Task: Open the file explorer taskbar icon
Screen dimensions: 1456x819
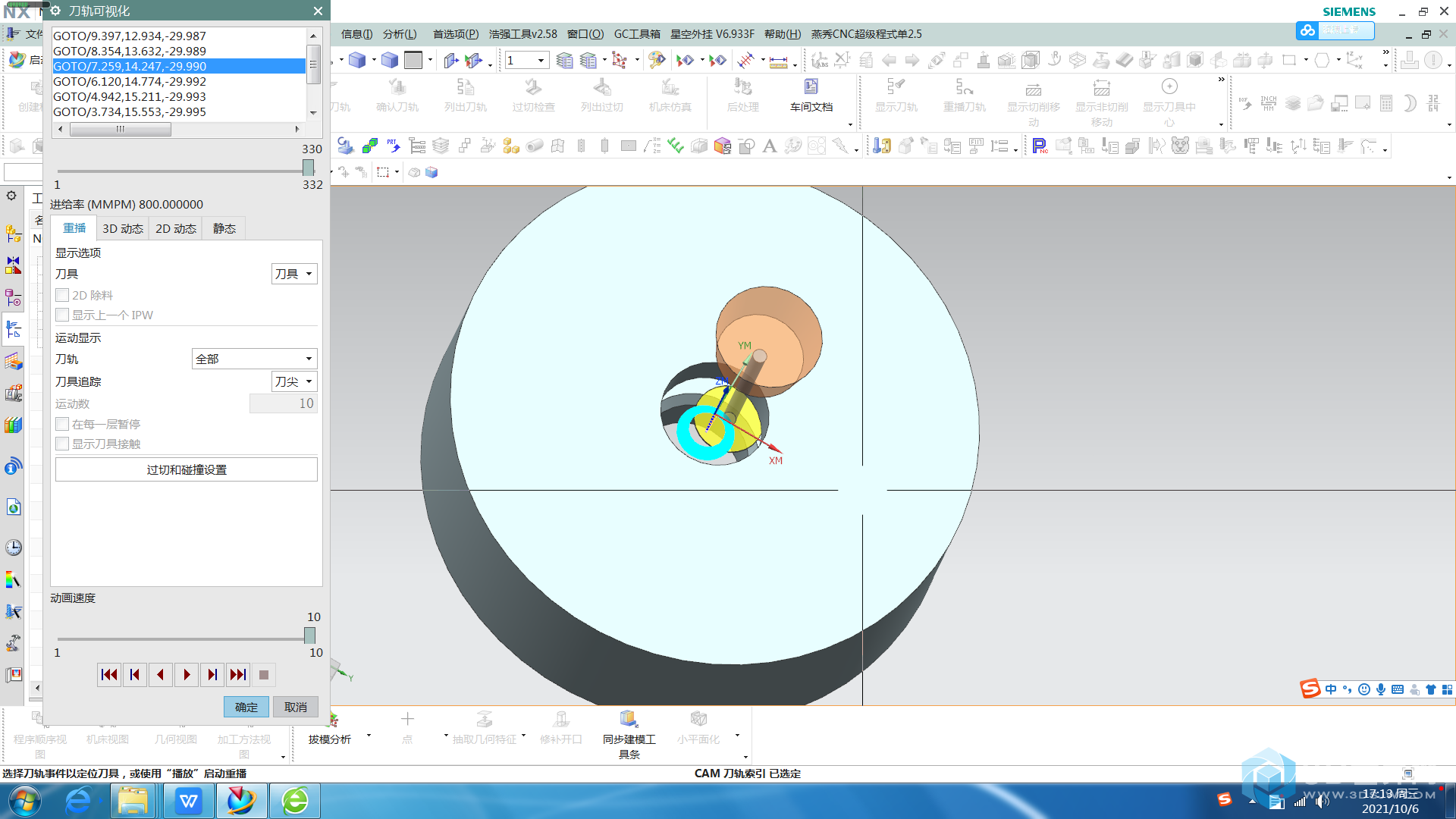Action: 133,801
